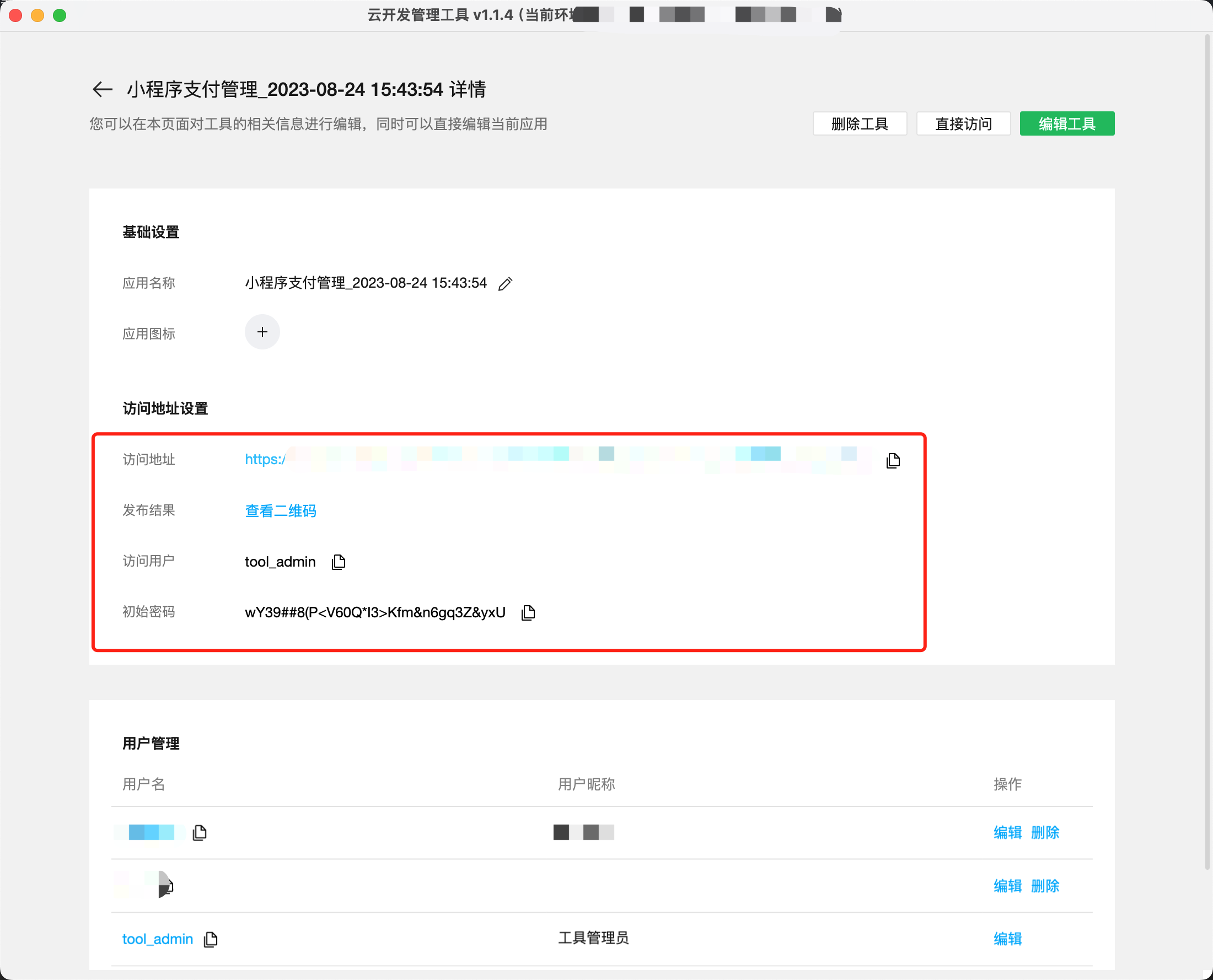The image size is (1213, 980).
Task: Copy the initial password 初始密码
Action: pos(528,612)
